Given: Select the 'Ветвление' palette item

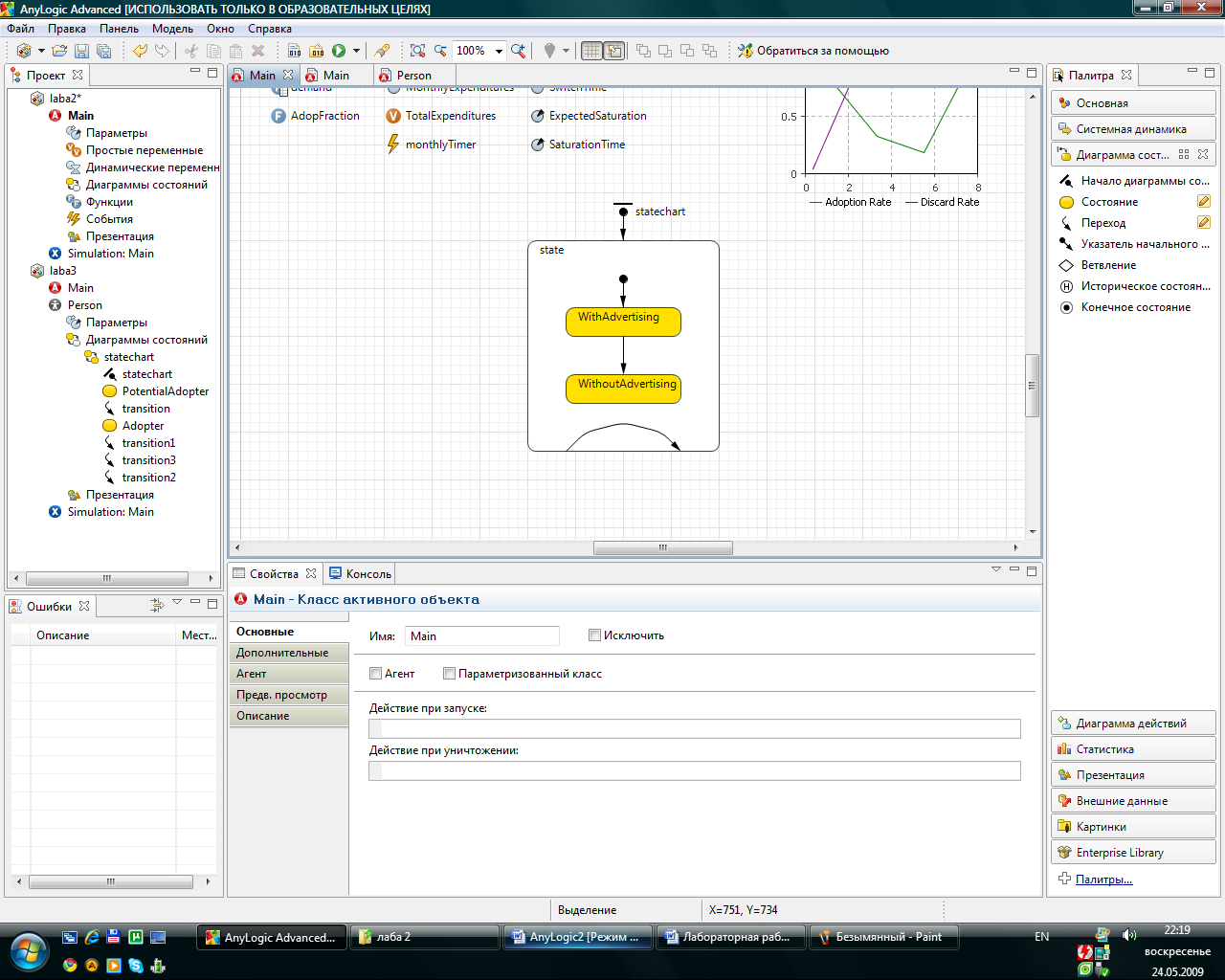Looking at the screenshot, I should pos(1098,265).
